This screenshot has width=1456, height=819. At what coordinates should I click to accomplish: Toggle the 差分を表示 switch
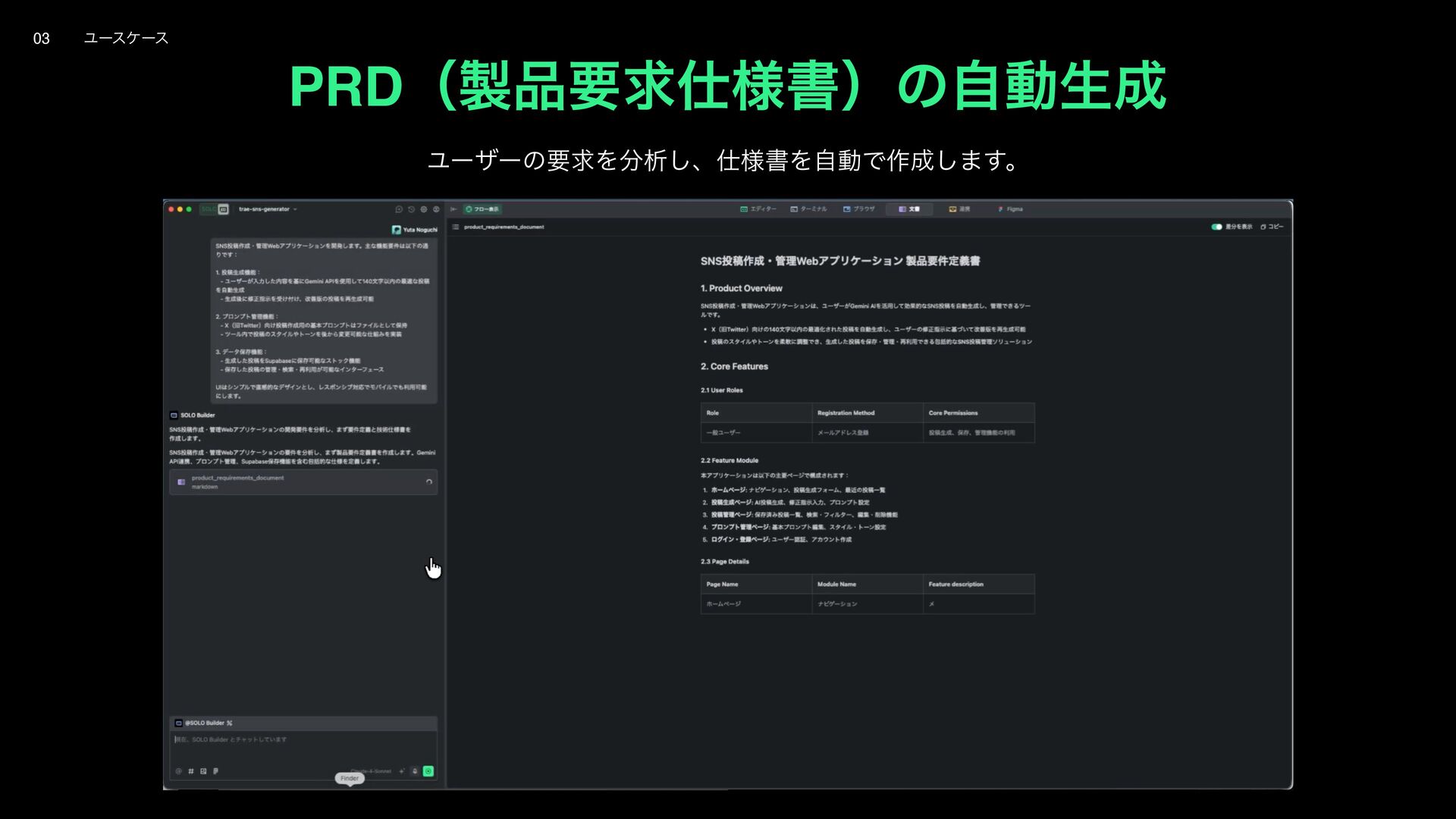pos(1216,227)
